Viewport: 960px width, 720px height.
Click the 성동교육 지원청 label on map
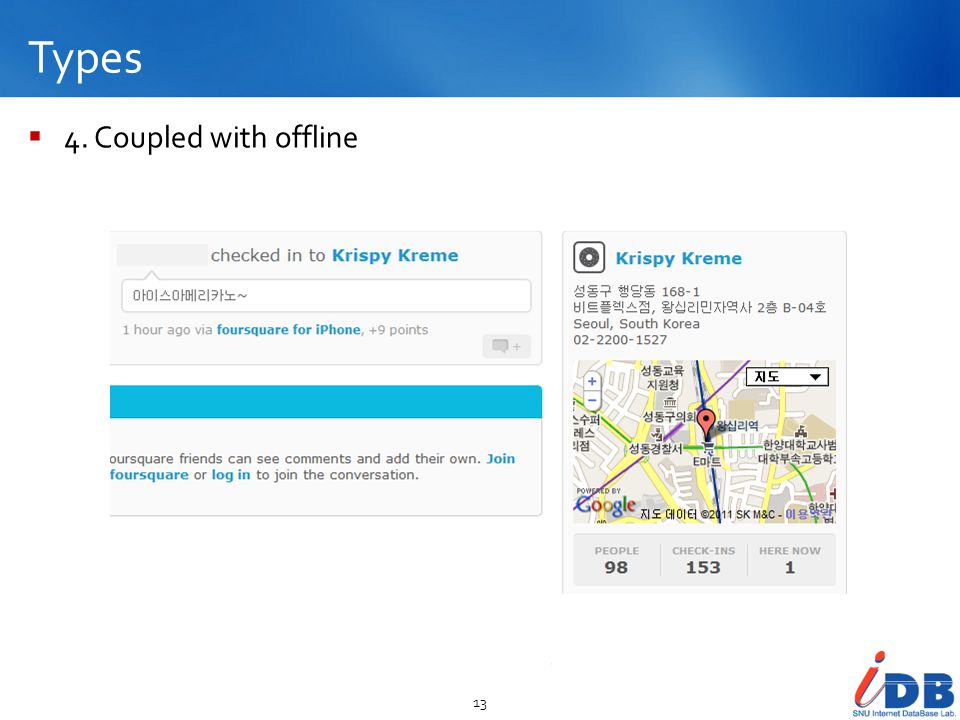pyautogui.click(x=662, y=377)
